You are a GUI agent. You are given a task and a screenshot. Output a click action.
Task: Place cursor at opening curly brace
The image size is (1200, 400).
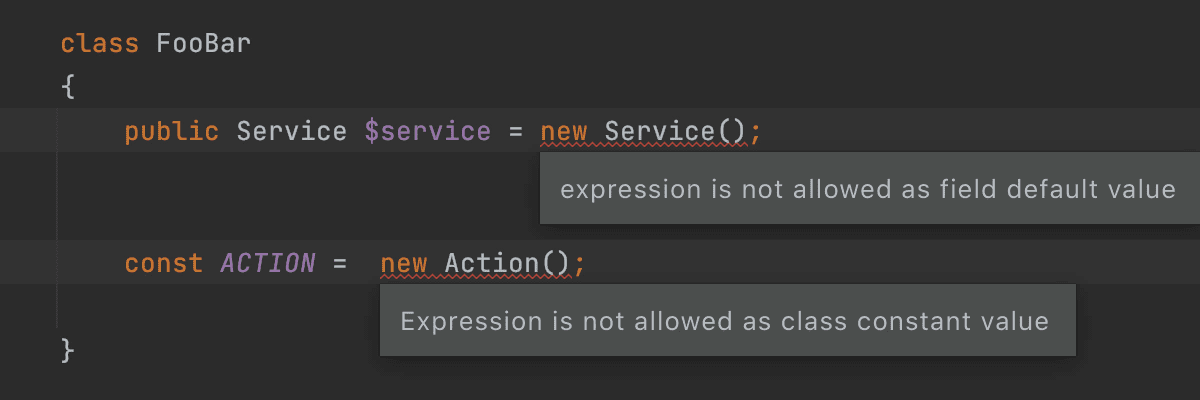[x=68, y=87]
